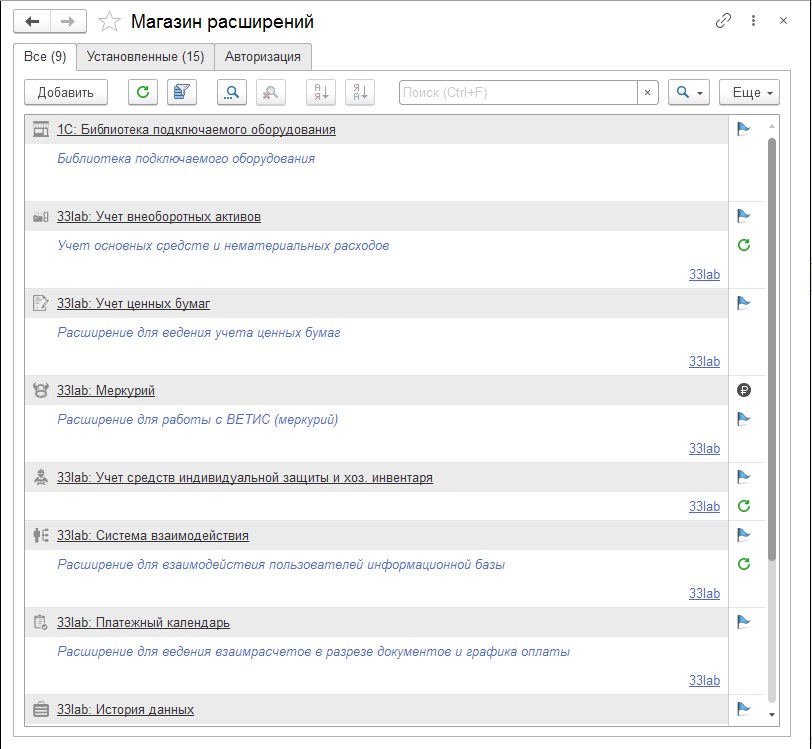Select description Расширение для работы с ВЕТИС (меркурий)
This screenshot has width=812, height=749.
[198, 420]
